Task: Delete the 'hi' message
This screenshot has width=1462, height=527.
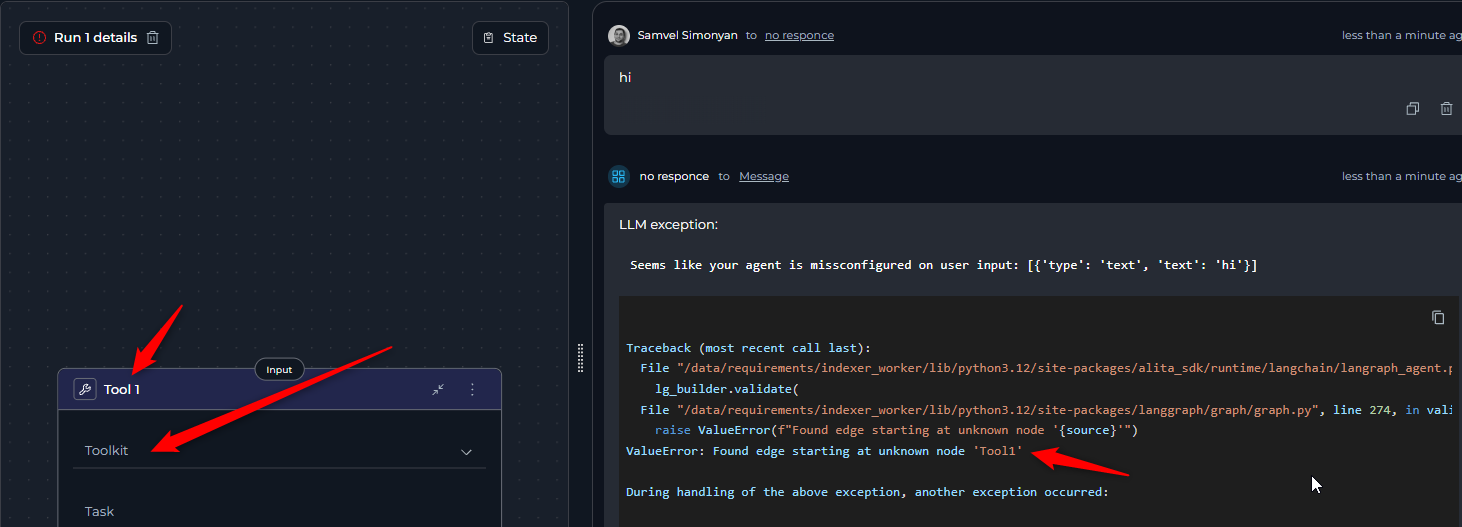Action: [1446, 109]
